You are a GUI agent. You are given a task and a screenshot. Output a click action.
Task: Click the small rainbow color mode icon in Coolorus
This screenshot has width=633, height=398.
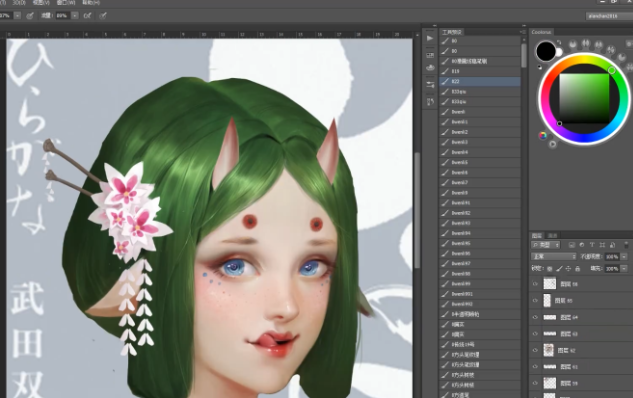(x=543, y=136)
